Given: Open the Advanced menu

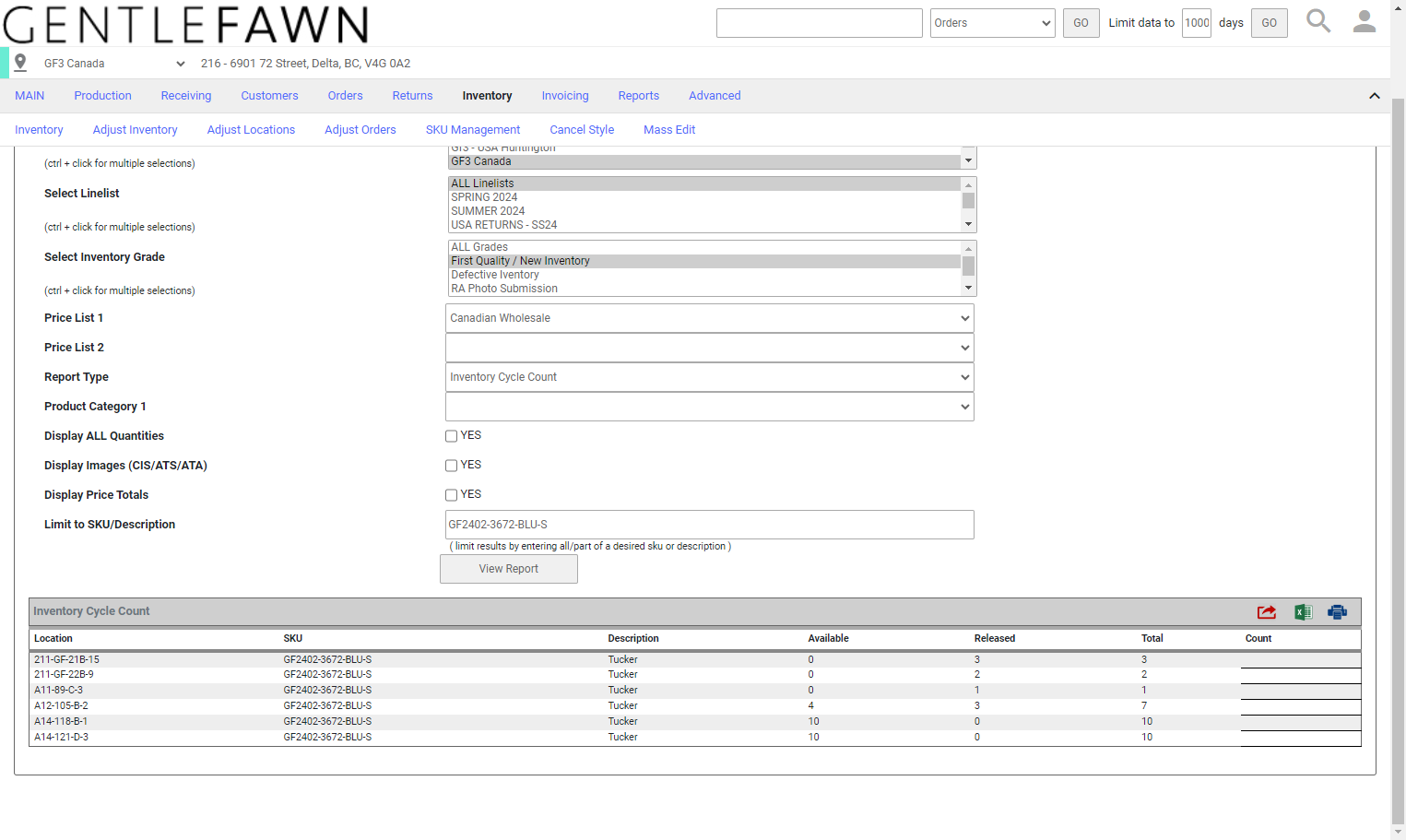Looking at the screenshot, I should click(715, 96).
